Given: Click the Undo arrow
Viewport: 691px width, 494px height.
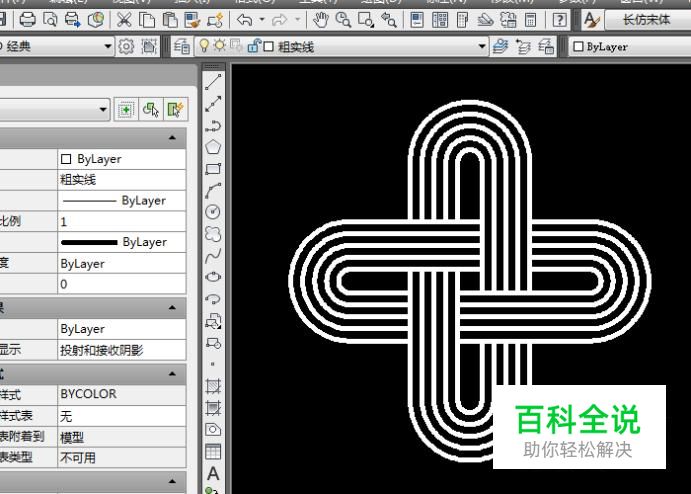Looking at the screenshot, I should (x=245, y=19).
